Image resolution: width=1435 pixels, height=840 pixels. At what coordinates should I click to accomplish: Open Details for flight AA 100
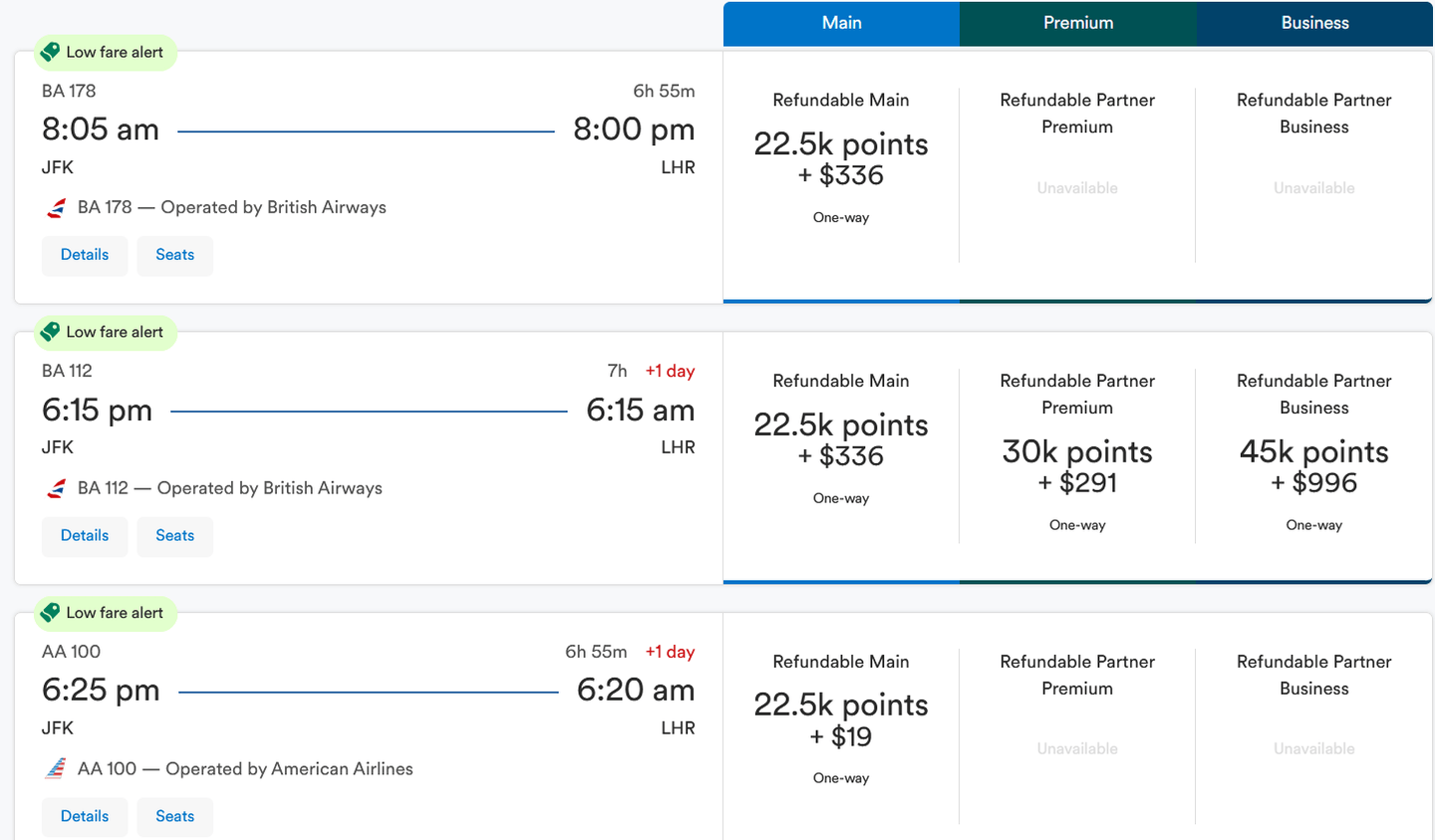[85, 816]
